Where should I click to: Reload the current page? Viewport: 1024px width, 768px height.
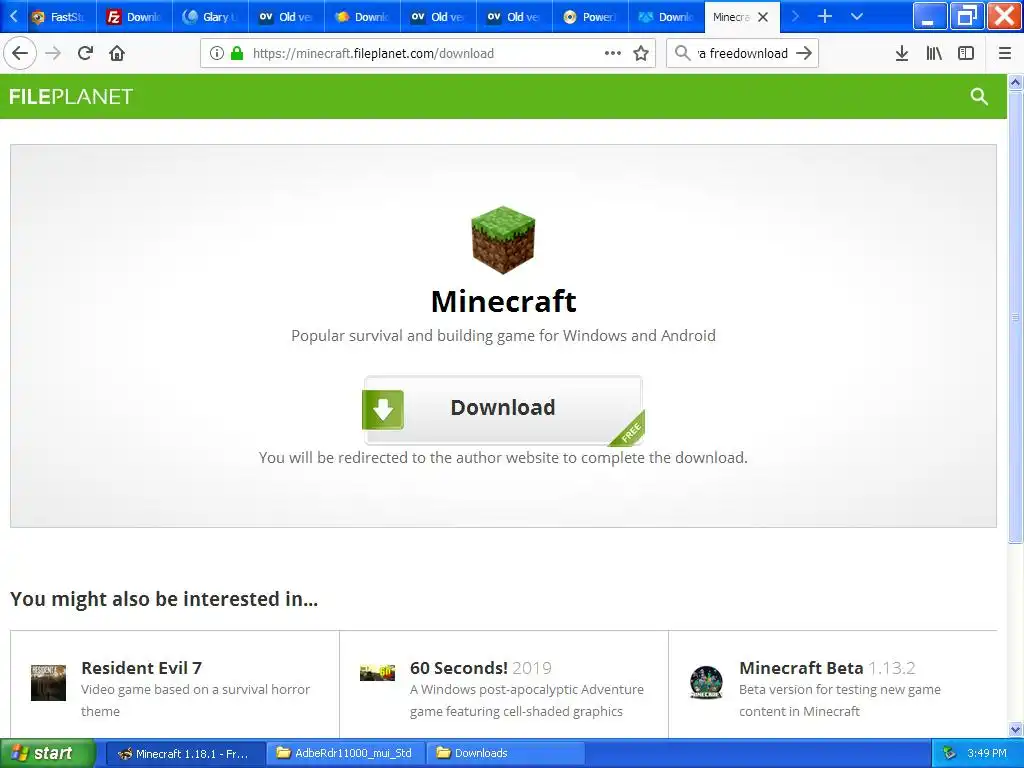click(85, 53)
